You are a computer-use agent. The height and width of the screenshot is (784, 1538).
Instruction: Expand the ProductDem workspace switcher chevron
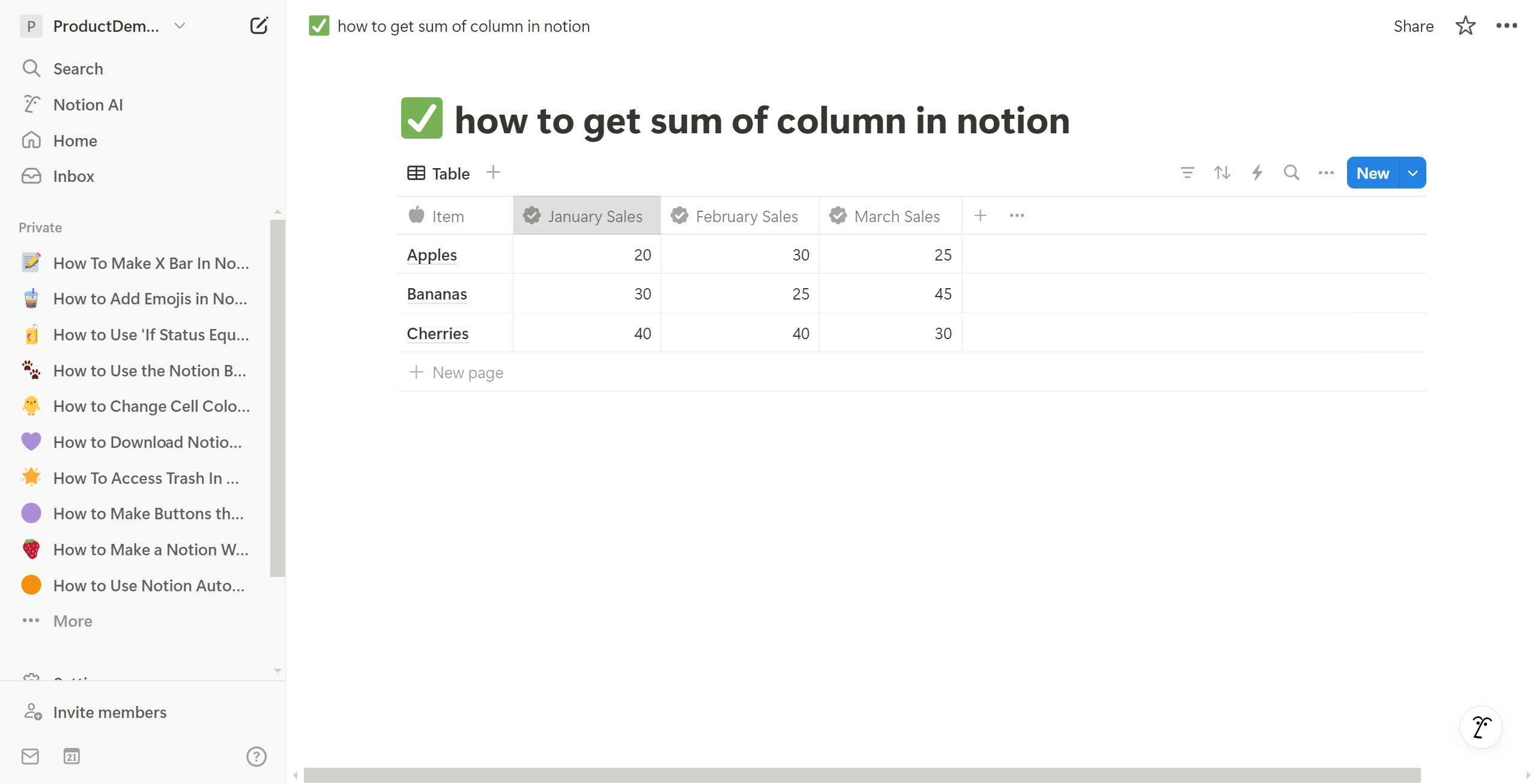[x=179, y=26]
